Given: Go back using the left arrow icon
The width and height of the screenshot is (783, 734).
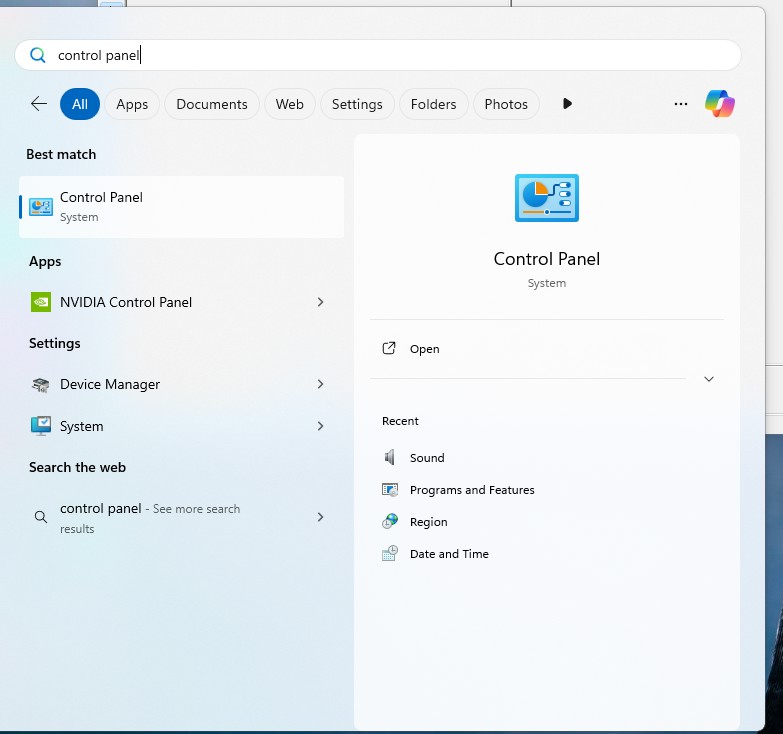Looking at the screenshot, I should 38,104.
